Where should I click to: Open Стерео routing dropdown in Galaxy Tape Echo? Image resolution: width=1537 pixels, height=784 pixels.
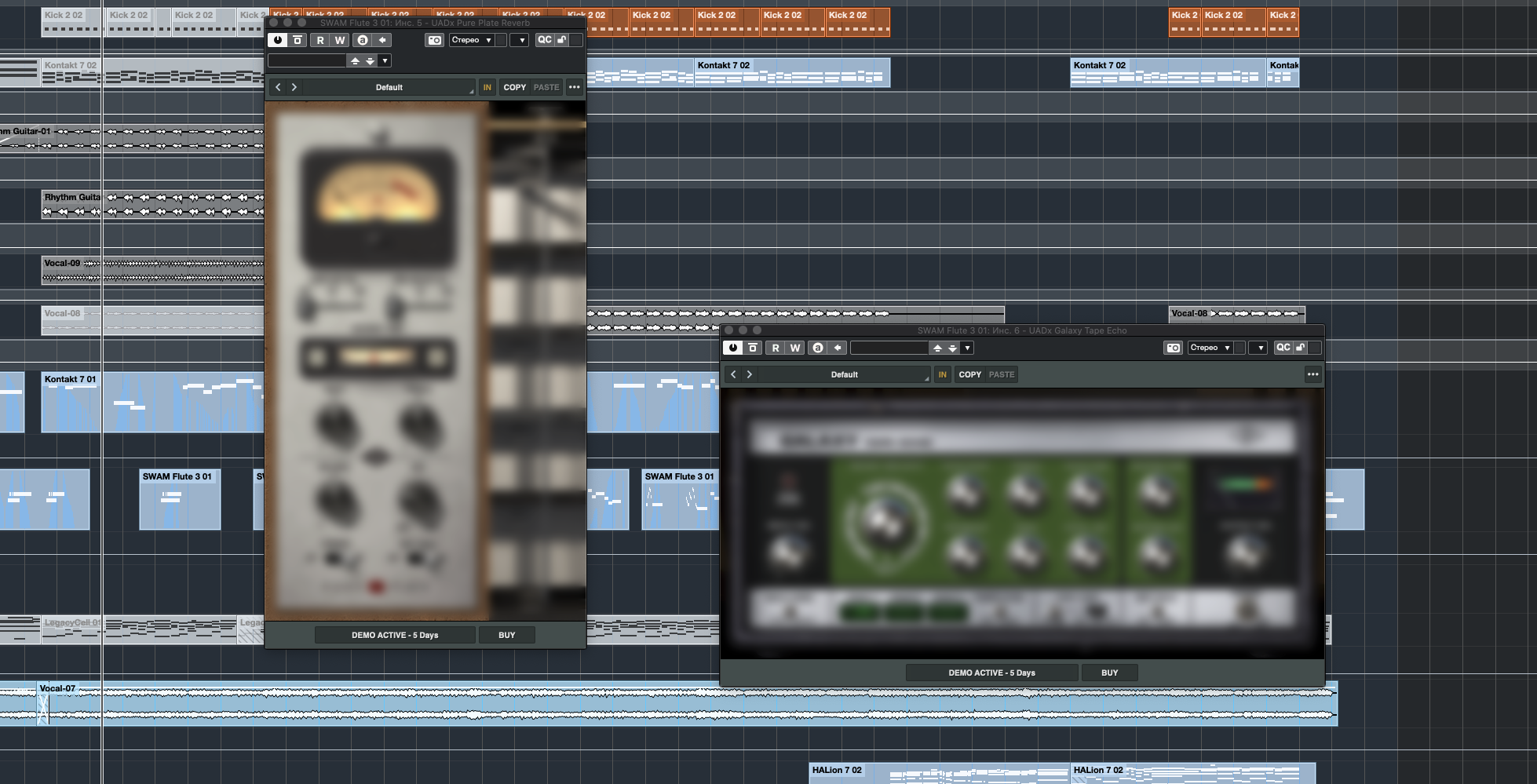click(x=1210, y=348)
